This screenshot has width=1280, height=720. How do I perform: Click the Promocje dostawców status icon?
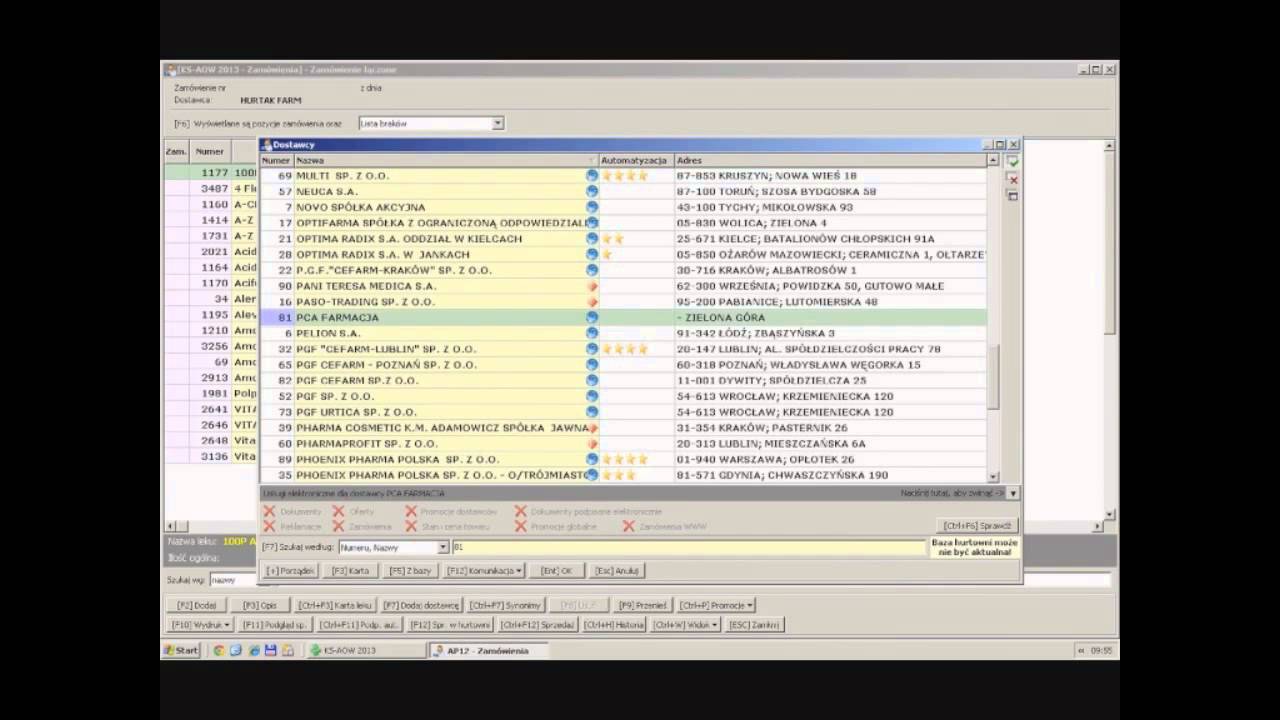[x=411, y=511]
